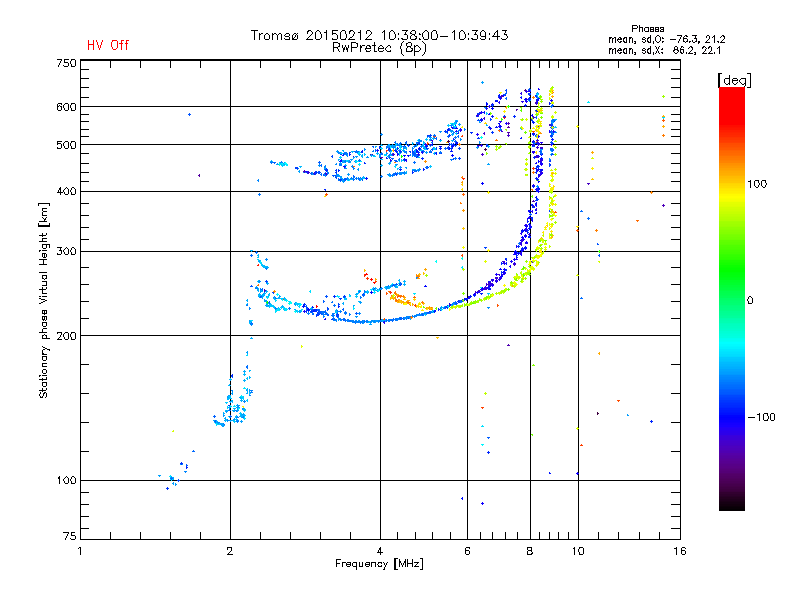800x600 pixels.
Task: Click the red 'HV Off' status label
Action: point(108,45)
